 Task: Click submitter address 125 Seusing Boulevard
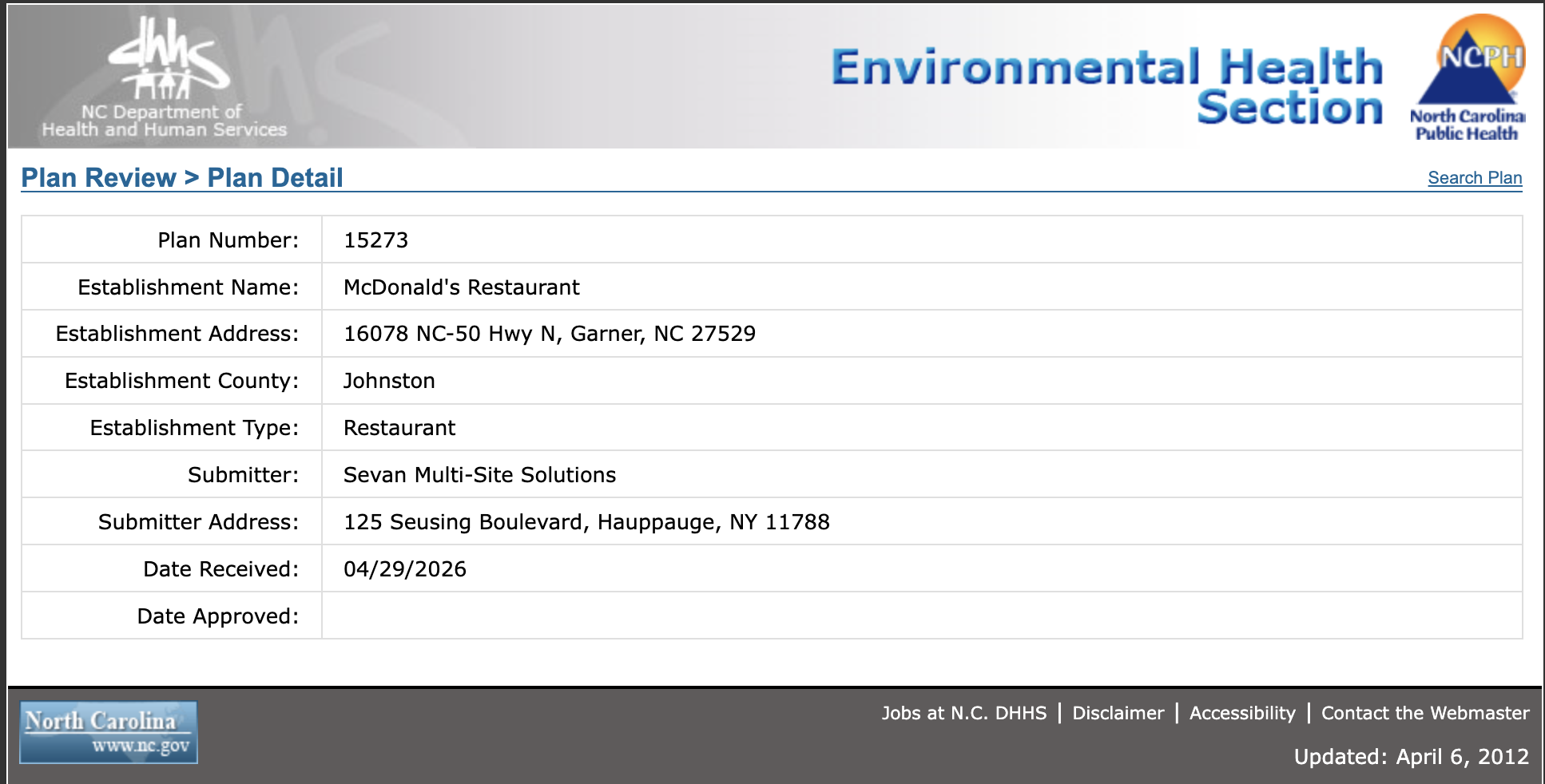[x=586, y=522]
